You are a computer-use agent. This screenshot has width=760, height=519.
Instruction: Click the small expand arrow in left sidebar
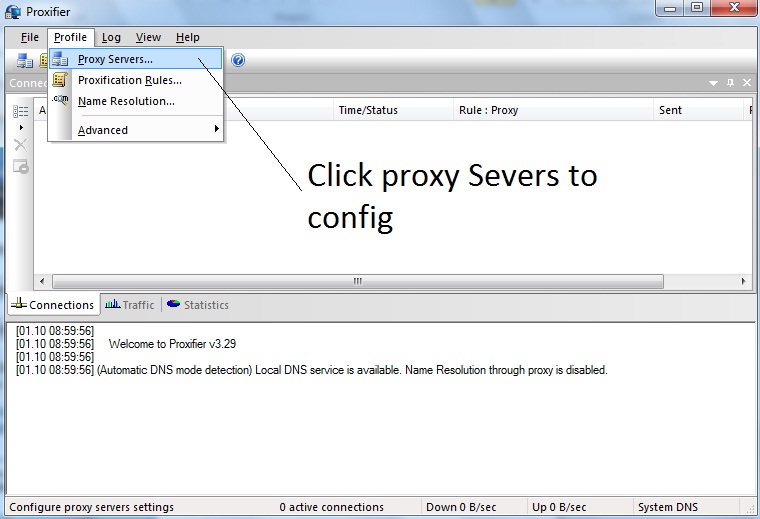pos(21,127)
